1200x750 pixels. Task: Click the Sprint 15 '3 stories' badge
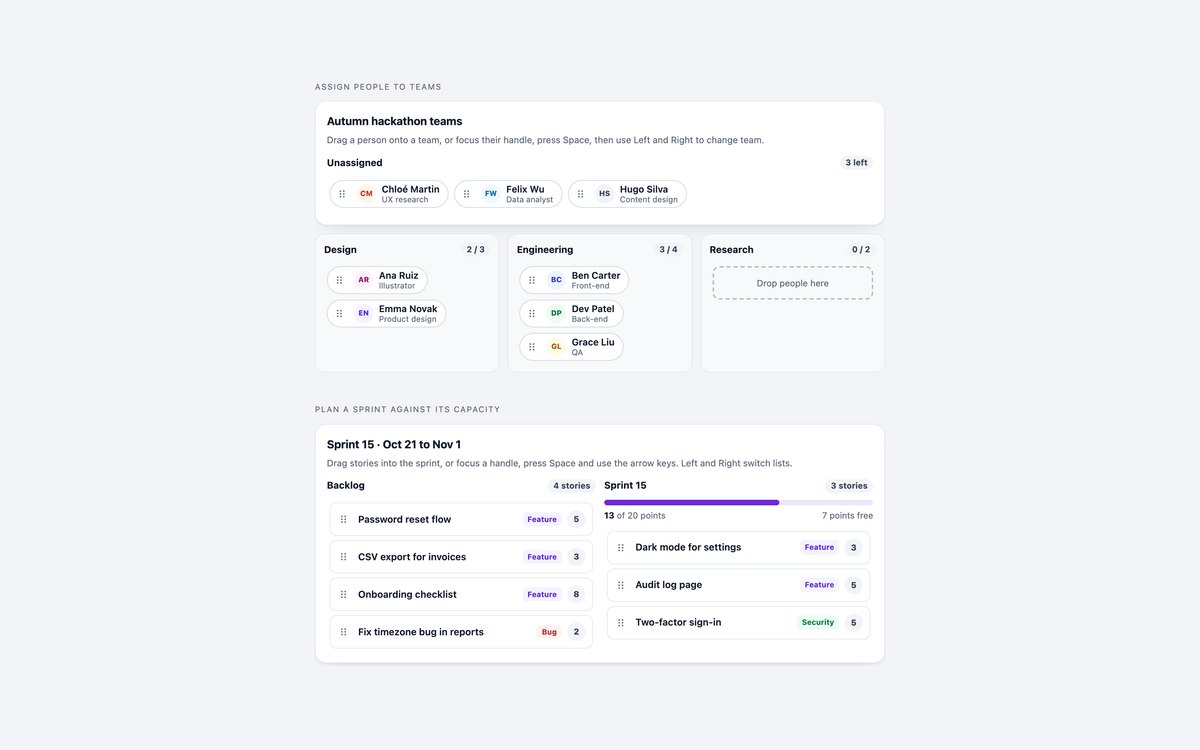[x=849, y=486]
